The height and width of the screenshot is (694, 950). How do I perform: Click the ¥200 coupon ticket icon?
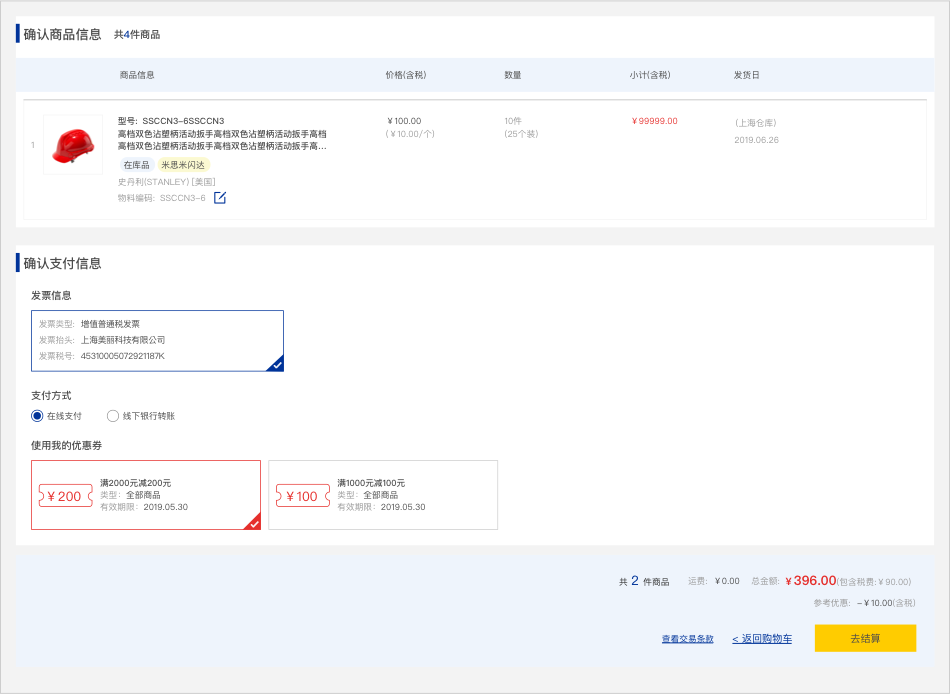[65, 496]
